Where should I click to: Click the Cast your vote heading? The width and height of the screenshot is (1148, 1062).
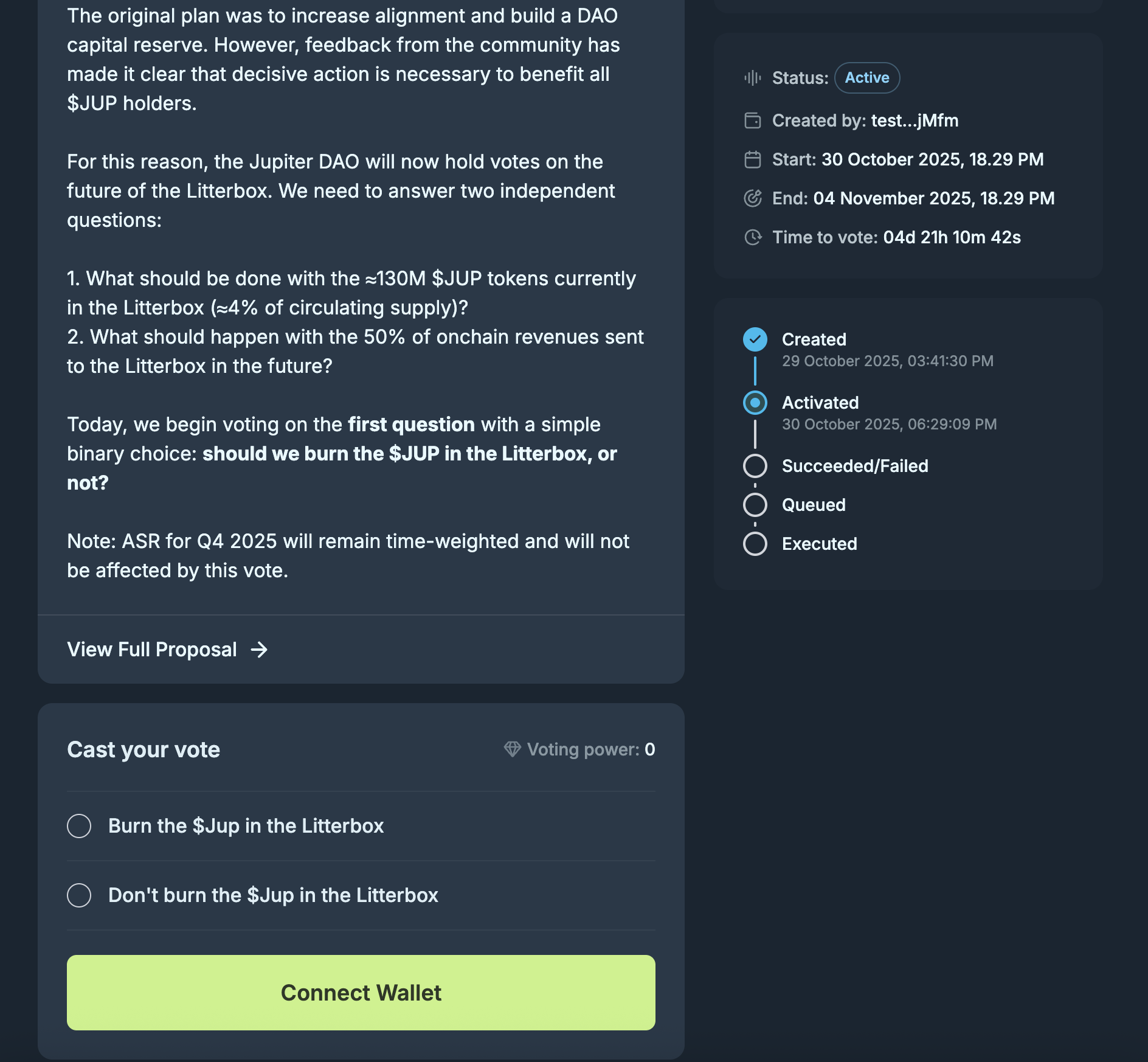[143, 749]
